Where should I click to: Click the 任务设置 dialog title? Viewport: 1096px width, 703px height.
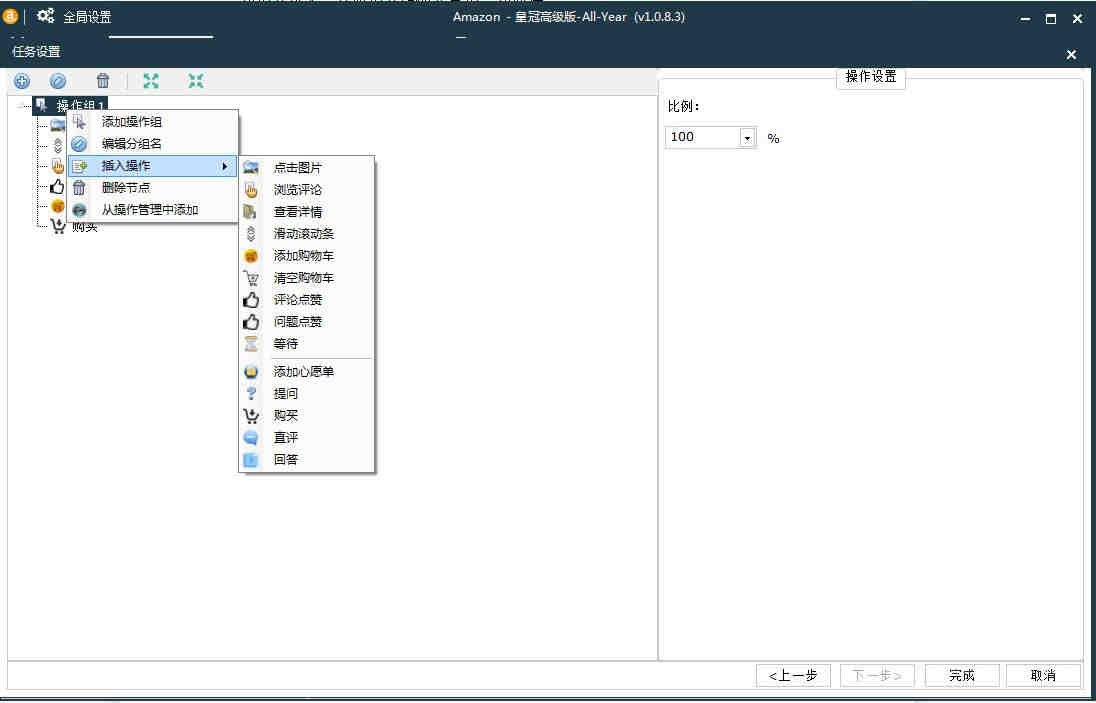point(36,52)
